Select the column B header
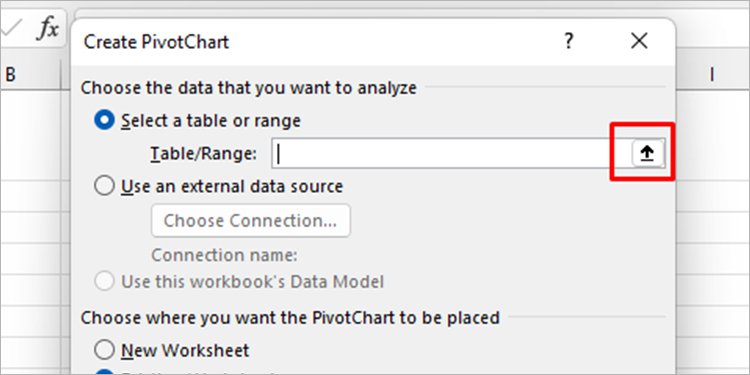Screen dimensions: 750x375 pos(31,75)
